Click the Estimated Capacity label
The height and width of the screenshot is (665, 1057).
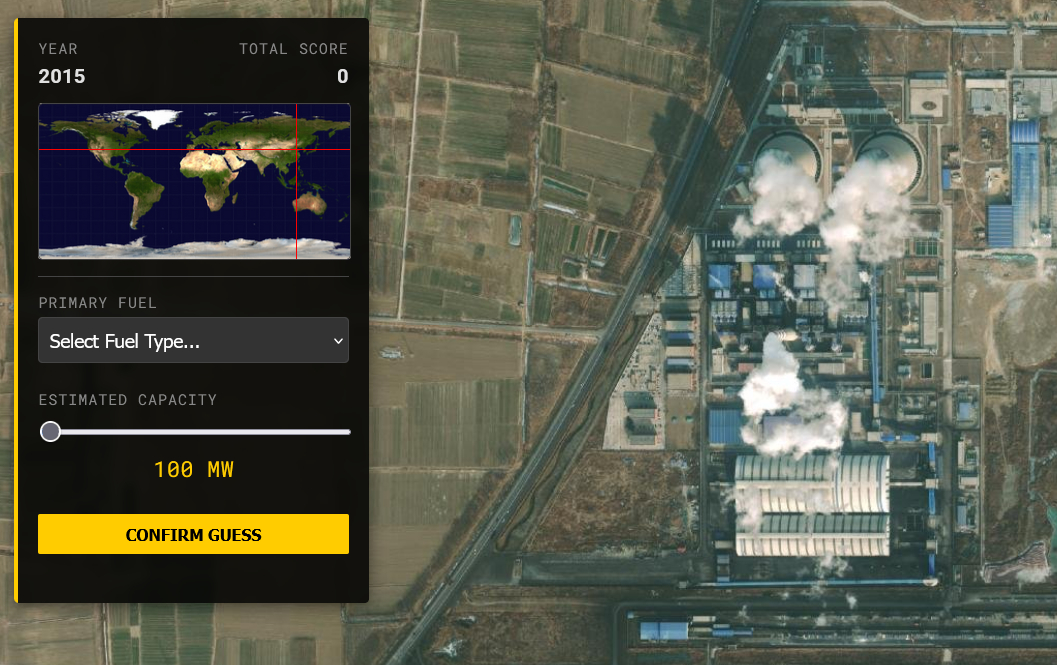click(127, 400)
